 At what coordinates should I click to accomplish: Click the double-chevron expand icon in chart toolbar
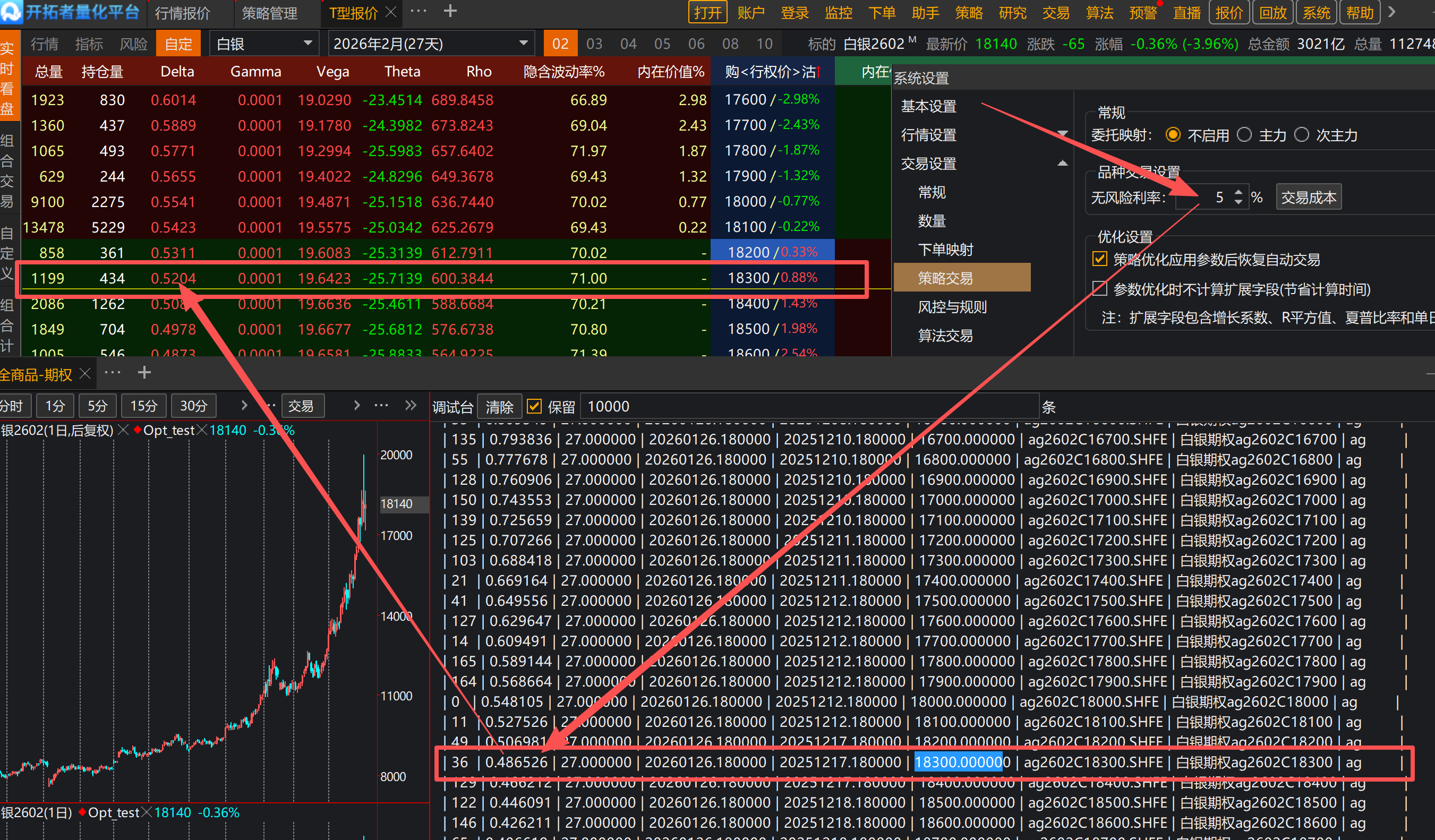(411, 406)
